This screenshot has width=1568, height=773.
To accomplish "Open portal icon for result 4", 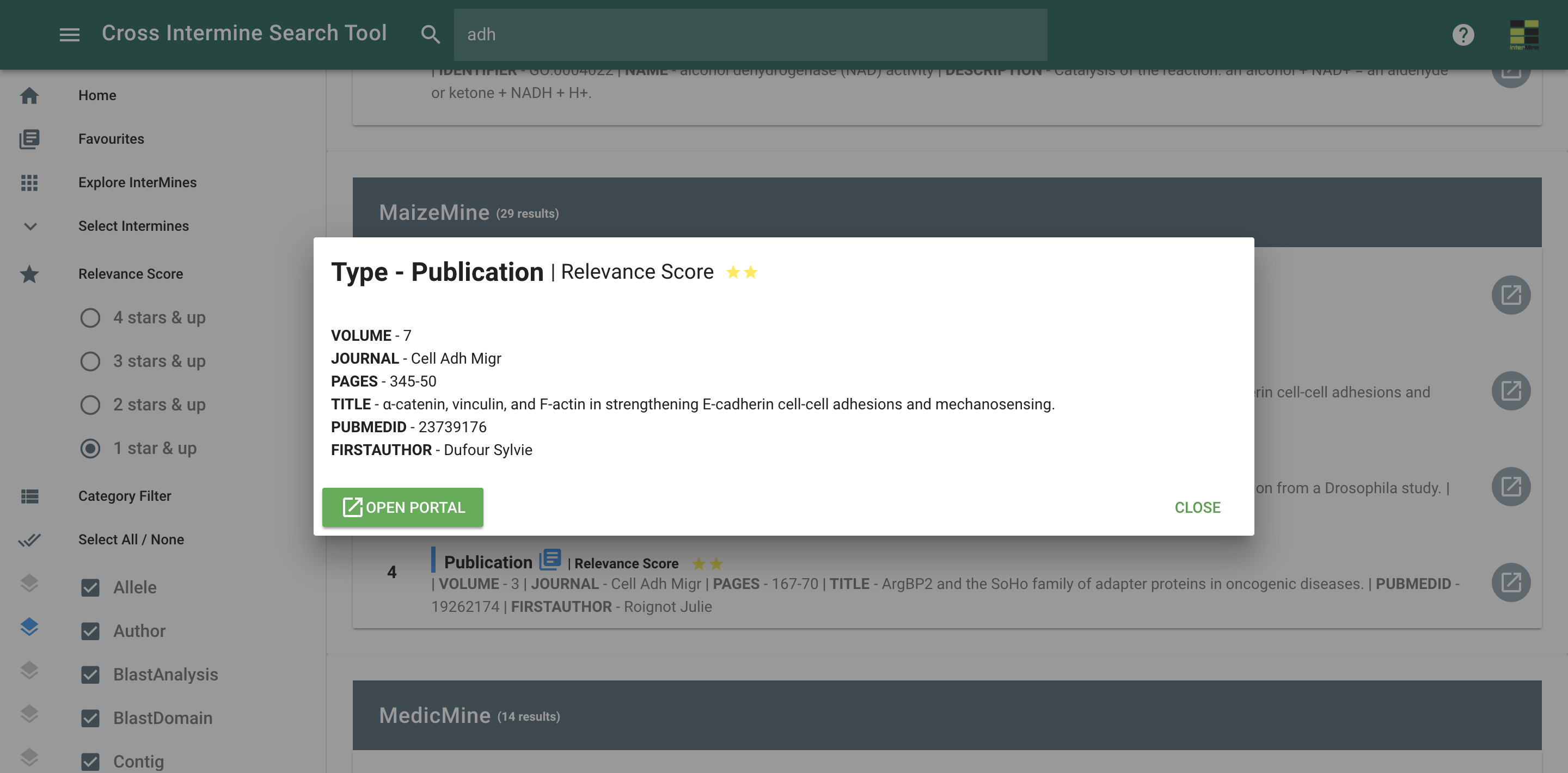I will tap(1510, 582).
